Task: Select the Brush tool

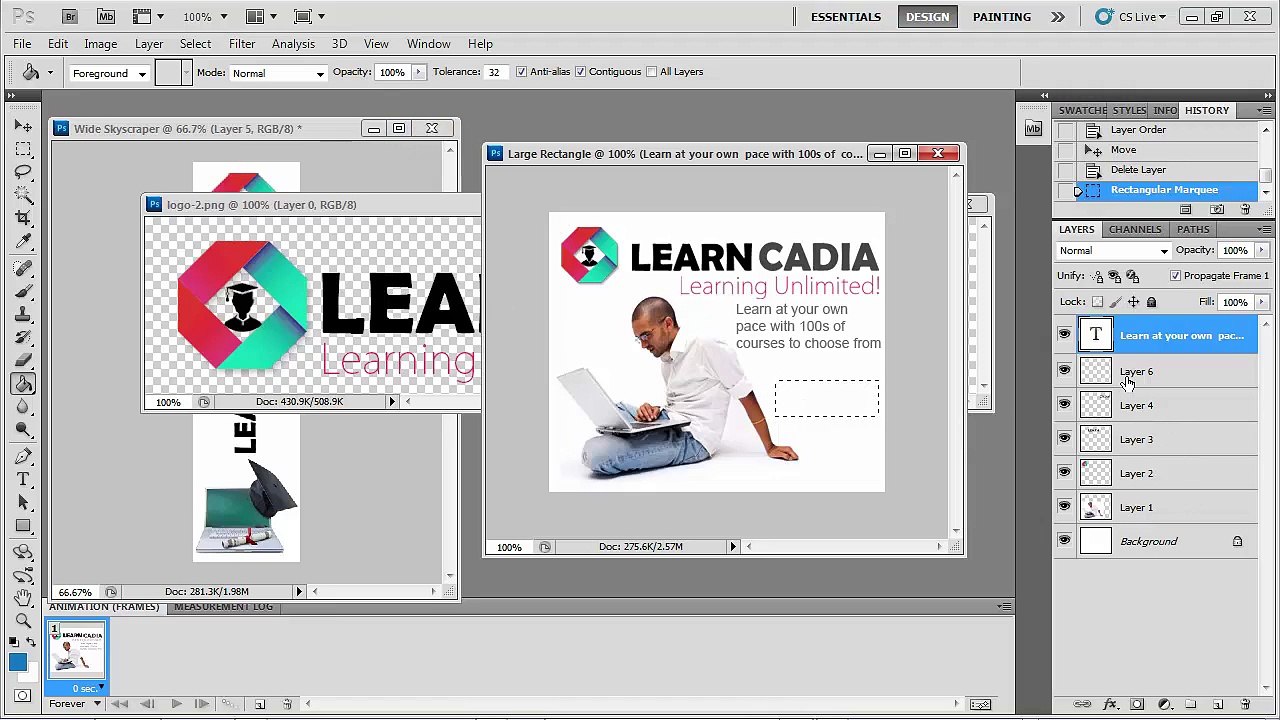Action: [x=23, y=292]
